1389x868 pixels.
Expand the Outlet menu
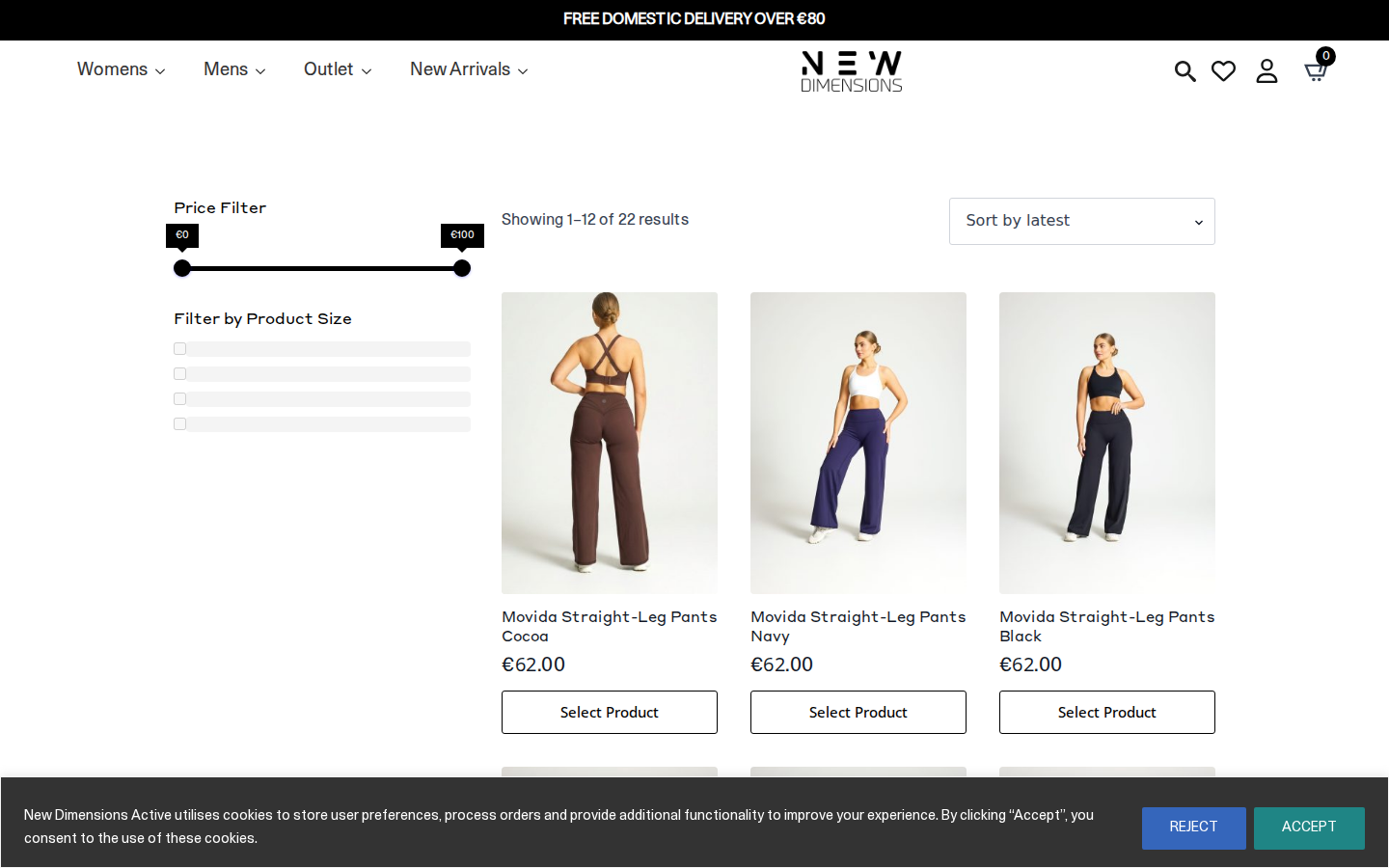(x=338, y=69)
